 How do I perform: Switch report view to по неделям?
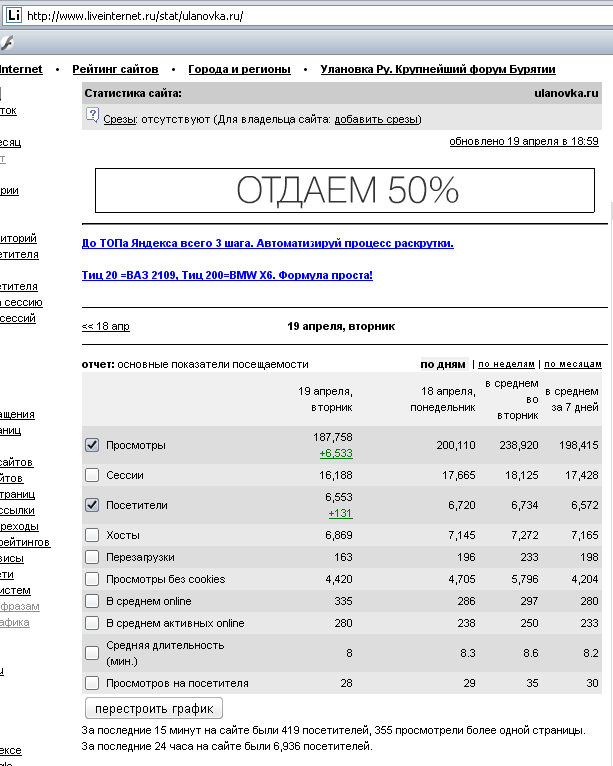point(506,365)
